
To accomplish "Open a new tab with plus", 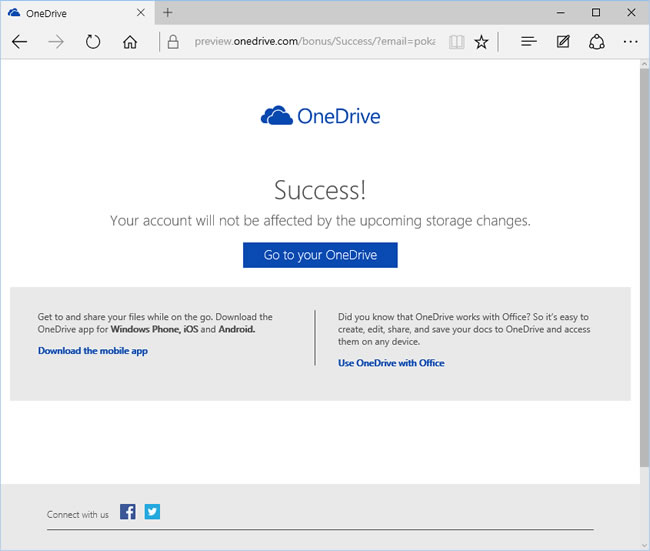I will point(167,12).
